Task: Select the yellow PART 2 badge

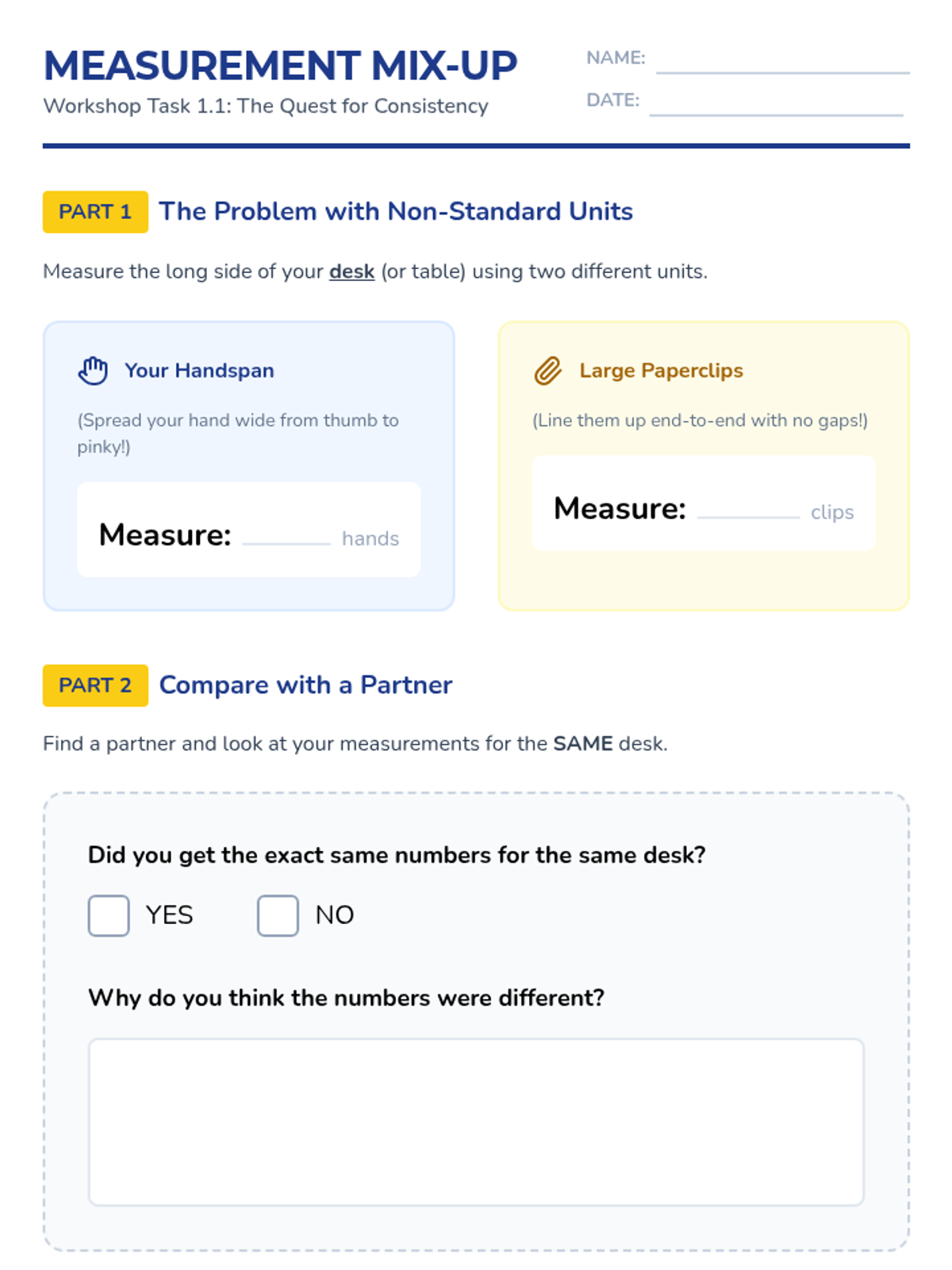Action: (x=95, y=685)
